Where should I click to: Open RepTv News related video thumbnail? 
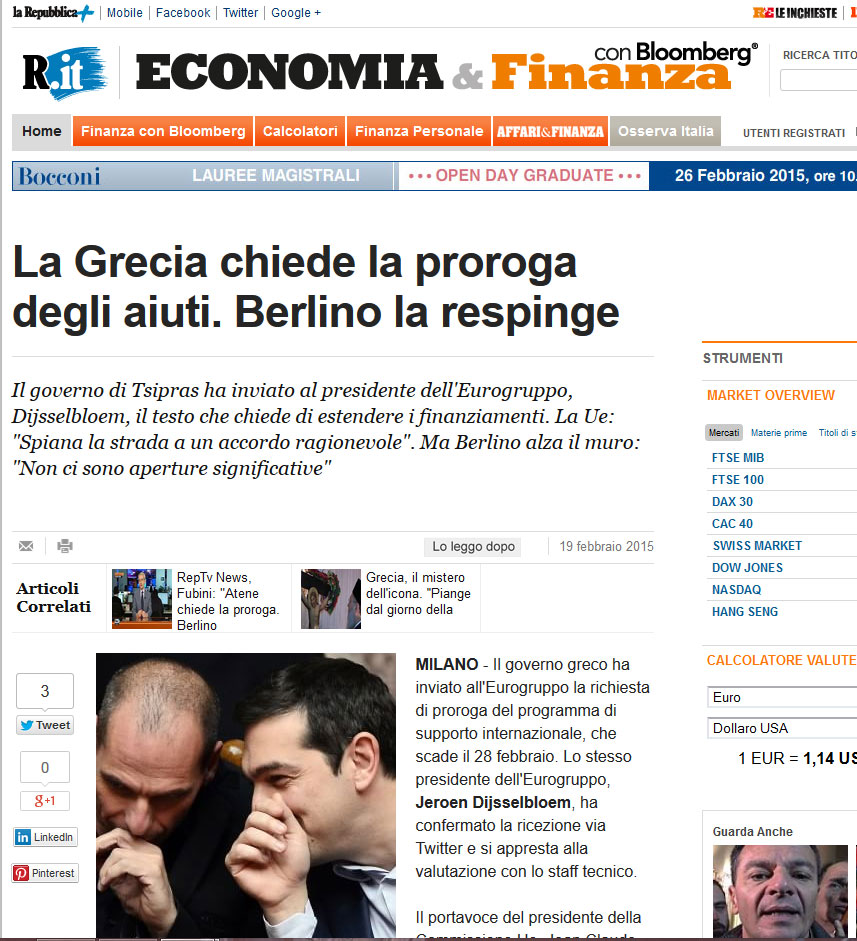(x=142, y=598)
